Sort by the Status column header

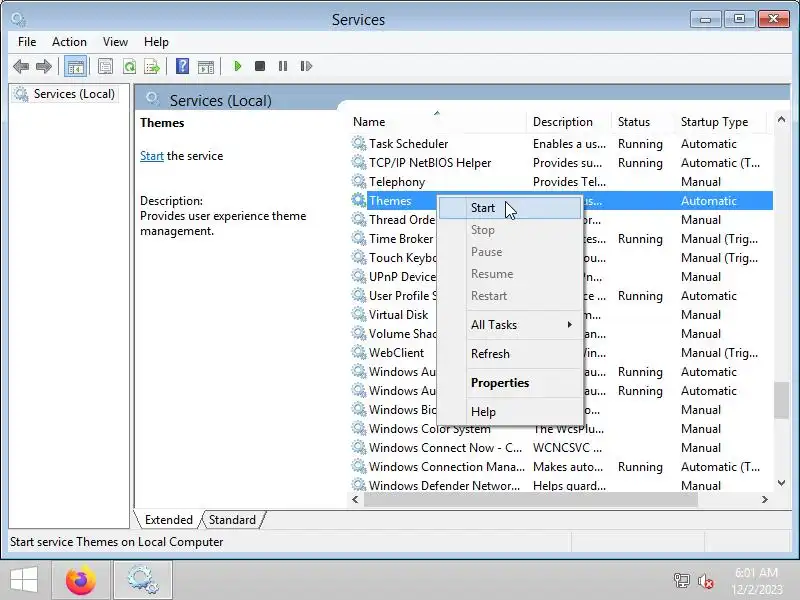click(643, 122)
